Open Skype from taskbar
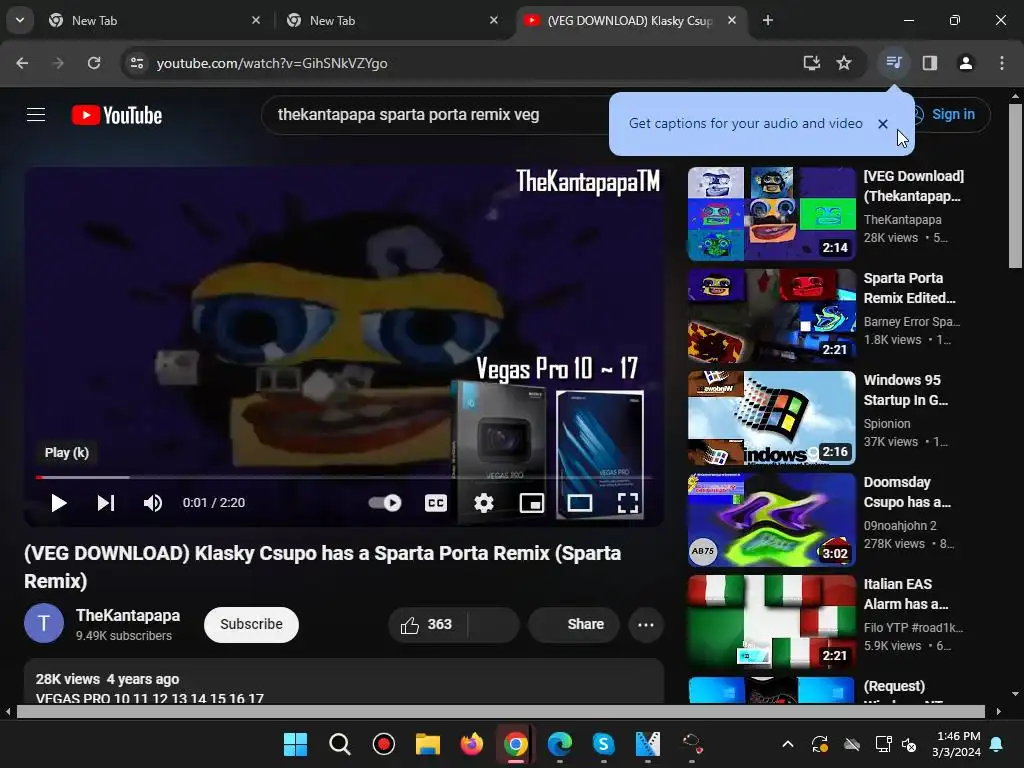The width and height of the screenshot is (1024, 768). [x=603, y=744]
